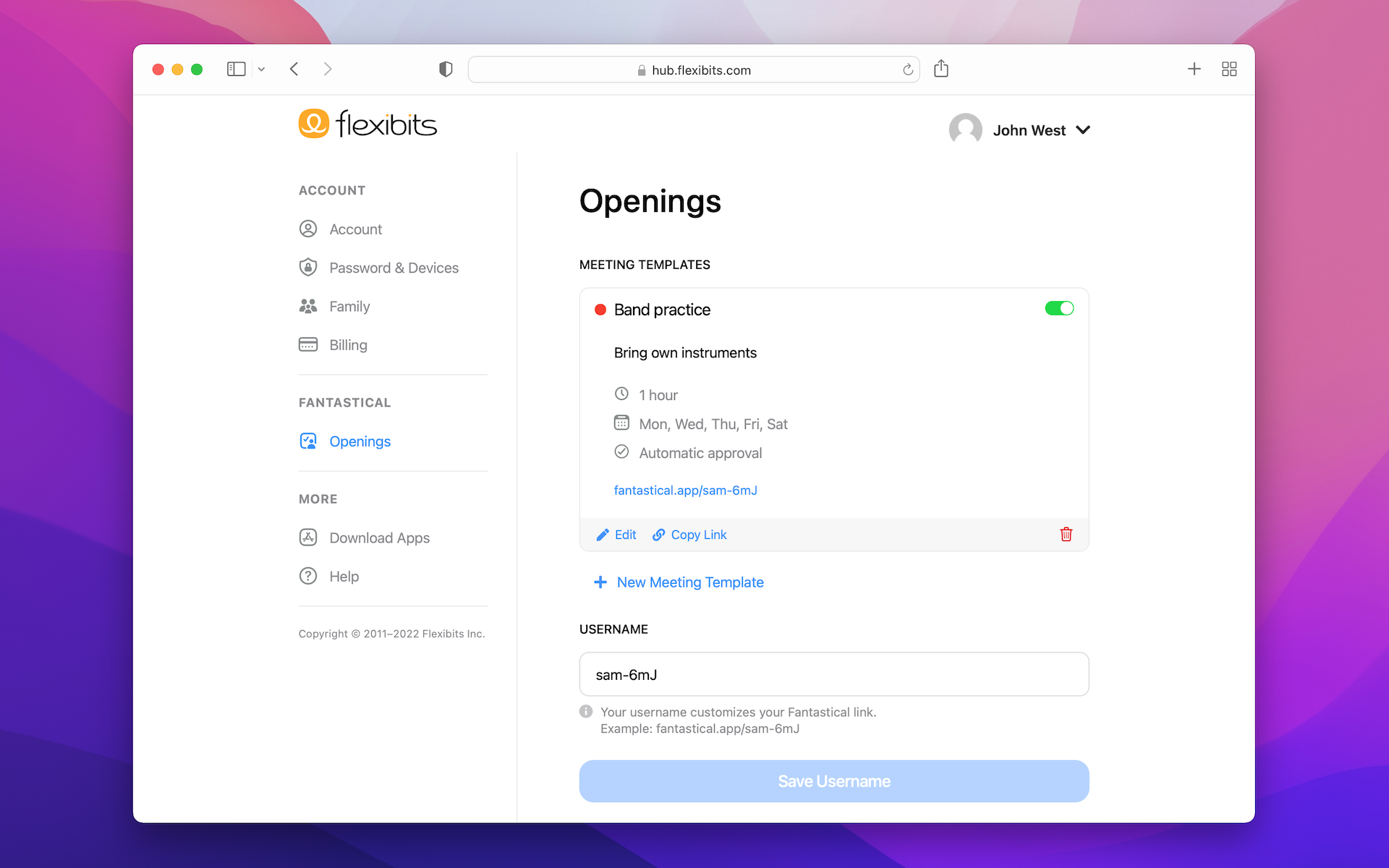Viewport: 1389px width, 868px height.
Task: Open the Safari sidebar toggle icon
Action: pyautogui.click(x=236, y=69)
